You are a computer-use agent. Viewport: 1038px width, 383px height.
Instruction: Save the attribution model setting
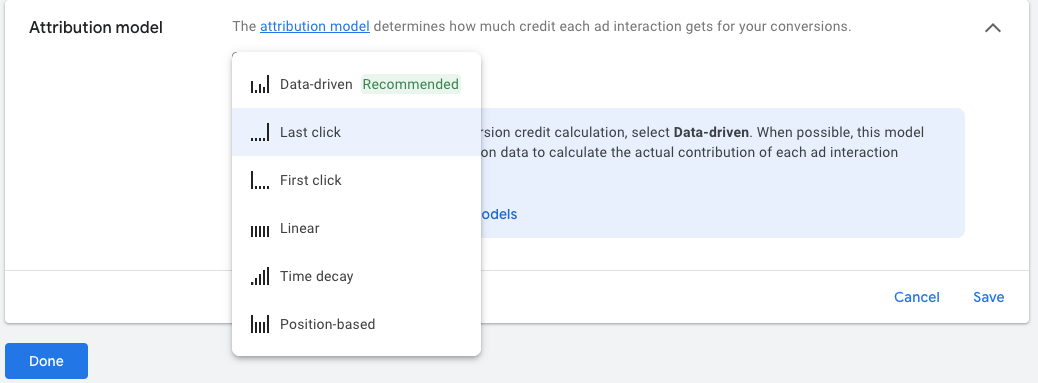(x=988, y=297)
